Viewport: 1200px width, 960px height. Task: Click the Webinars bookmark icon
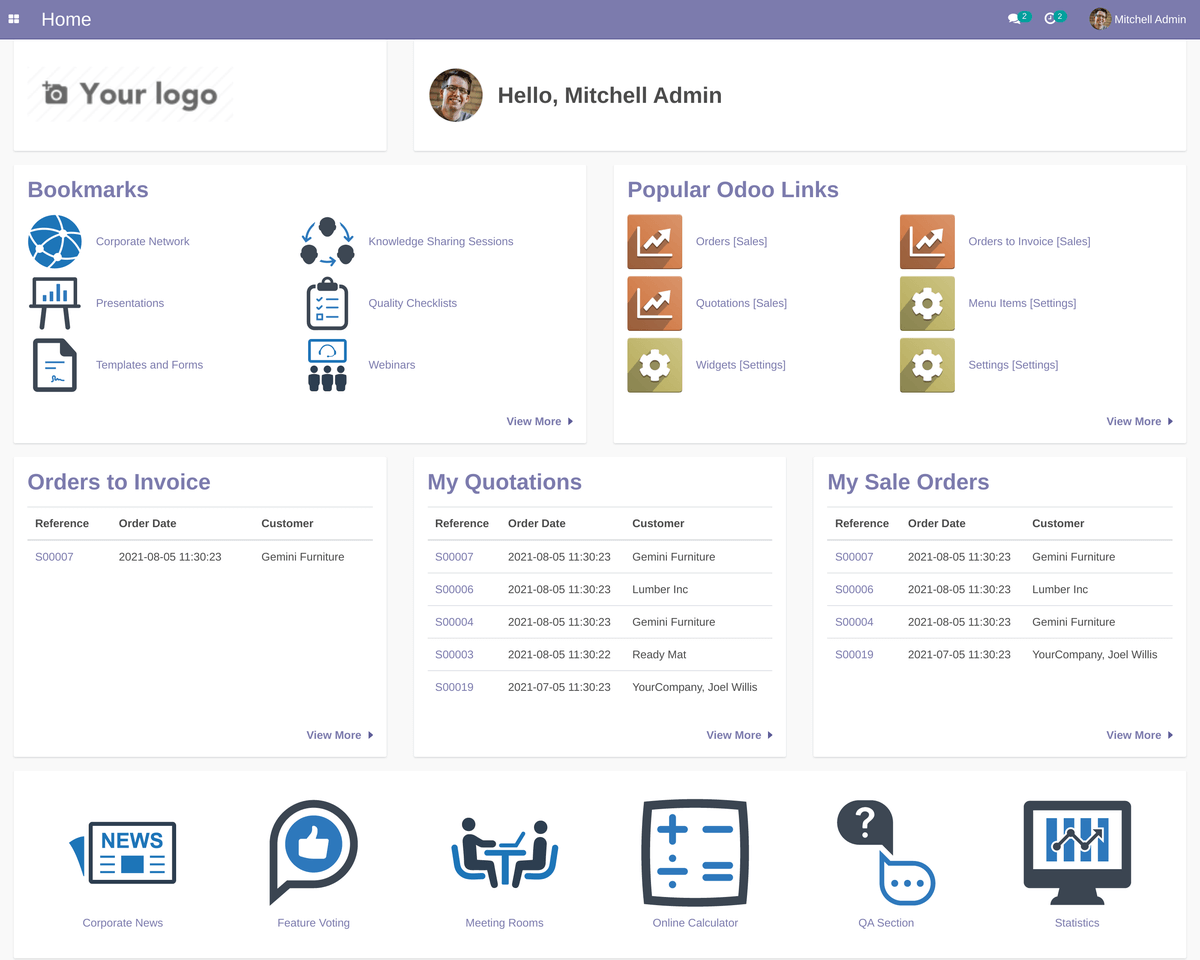click(327, 365)
